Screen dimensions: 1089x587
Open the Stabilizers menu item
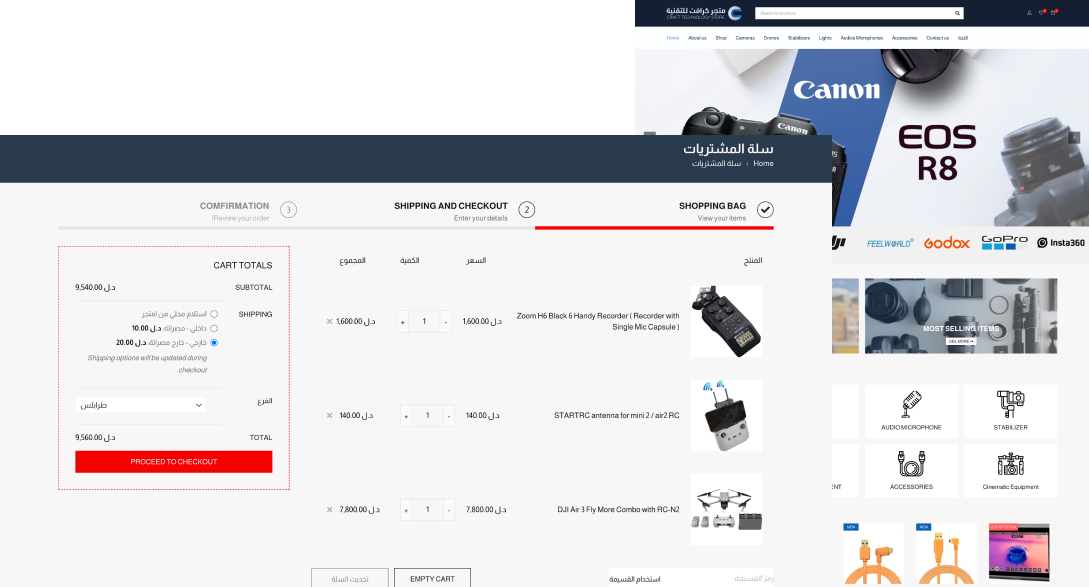point(799,38)
